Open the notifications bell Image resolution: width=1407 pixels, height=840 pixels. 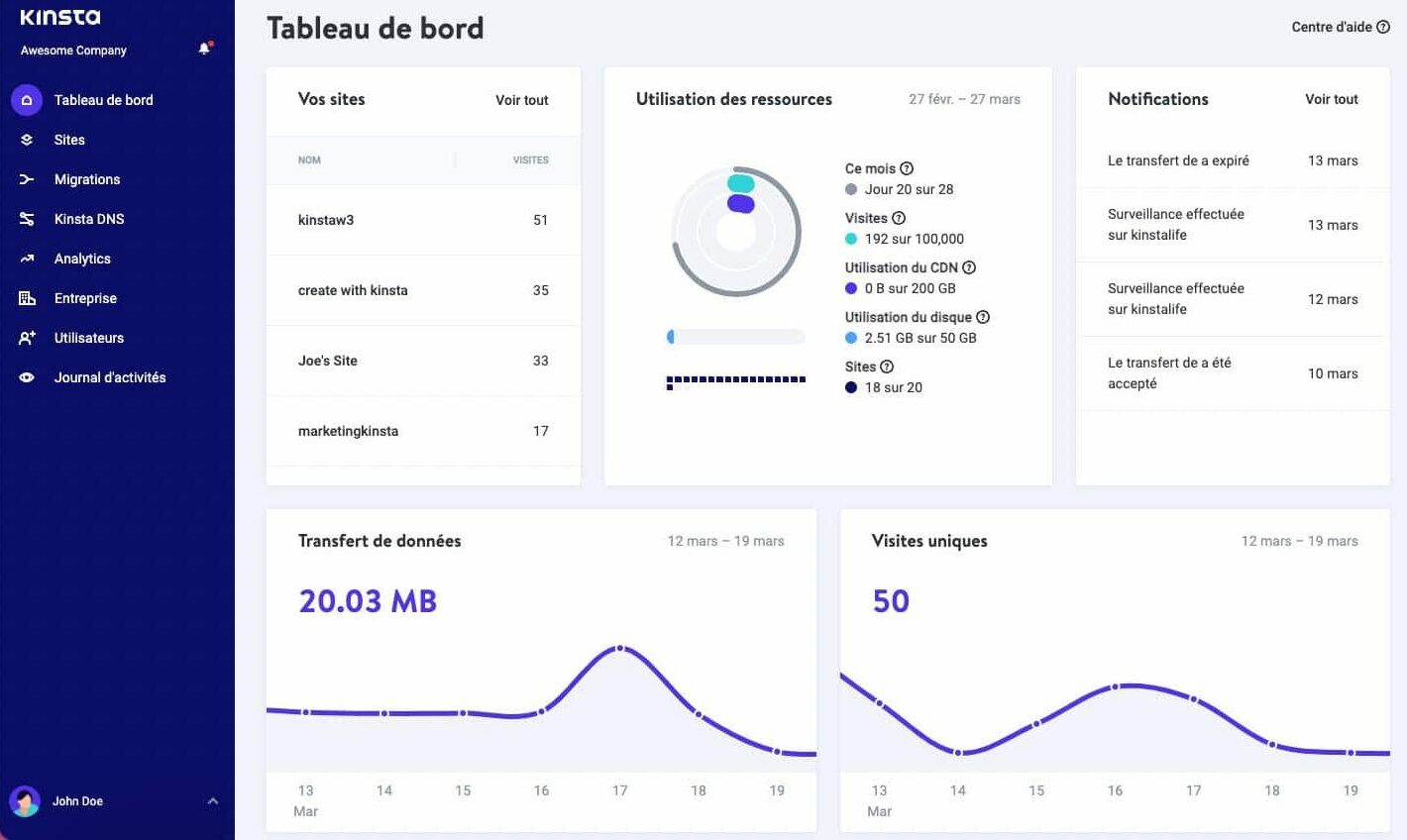point(204,47)
